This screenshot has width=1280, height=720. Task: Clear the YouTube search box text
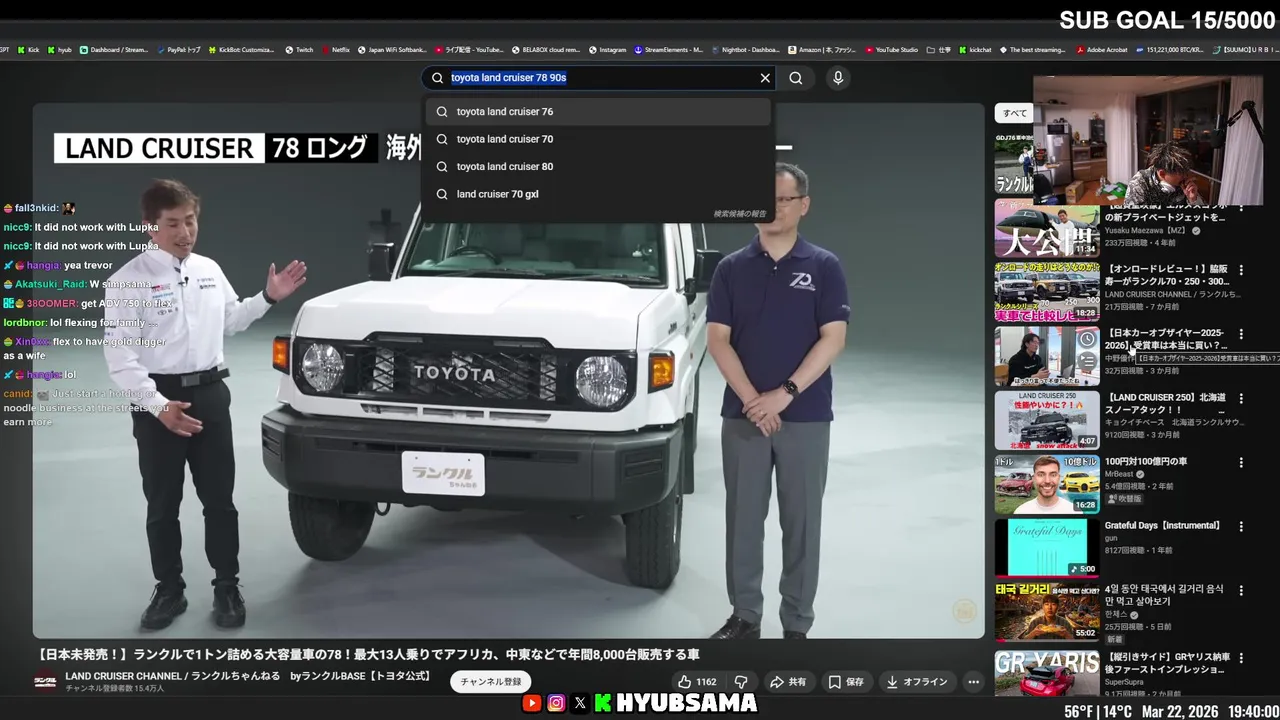(765, 78)
